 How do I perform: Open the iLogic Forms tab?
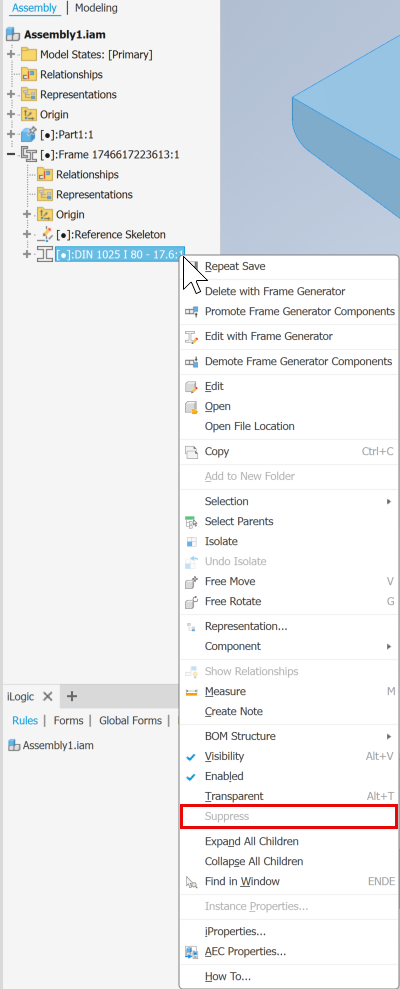(68, 720)
